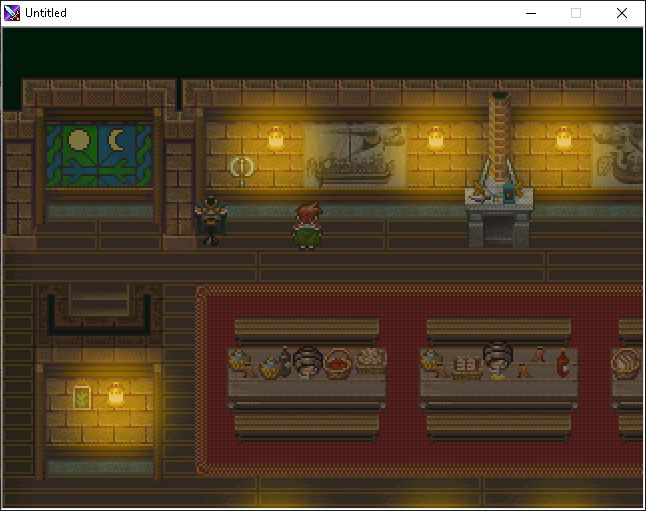Maximize the Untitled game window
This screenshot has width=646, height=511.
pyautogui.click(x=575, y=13)
